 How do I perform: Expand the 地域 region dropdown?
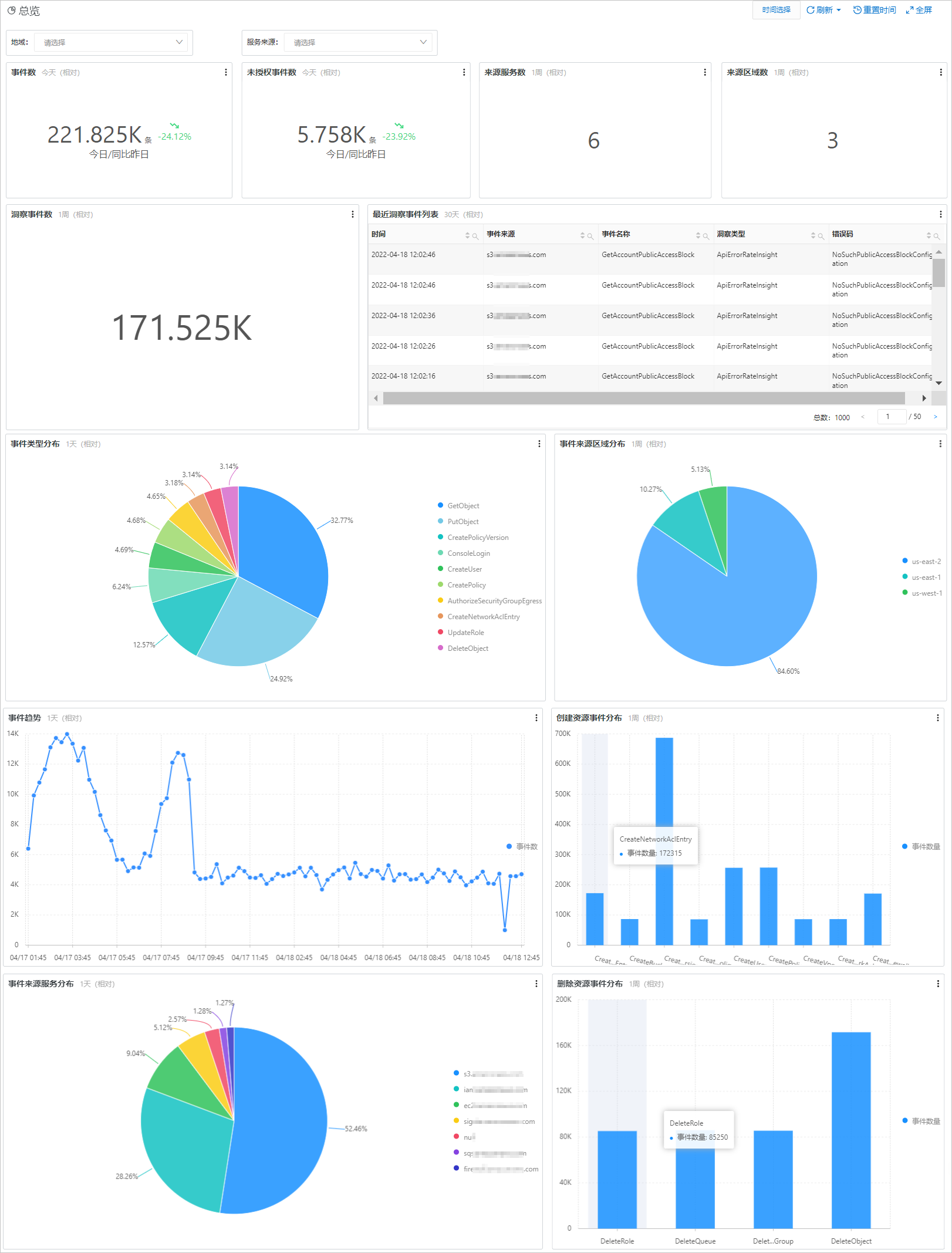pos(111,42)
